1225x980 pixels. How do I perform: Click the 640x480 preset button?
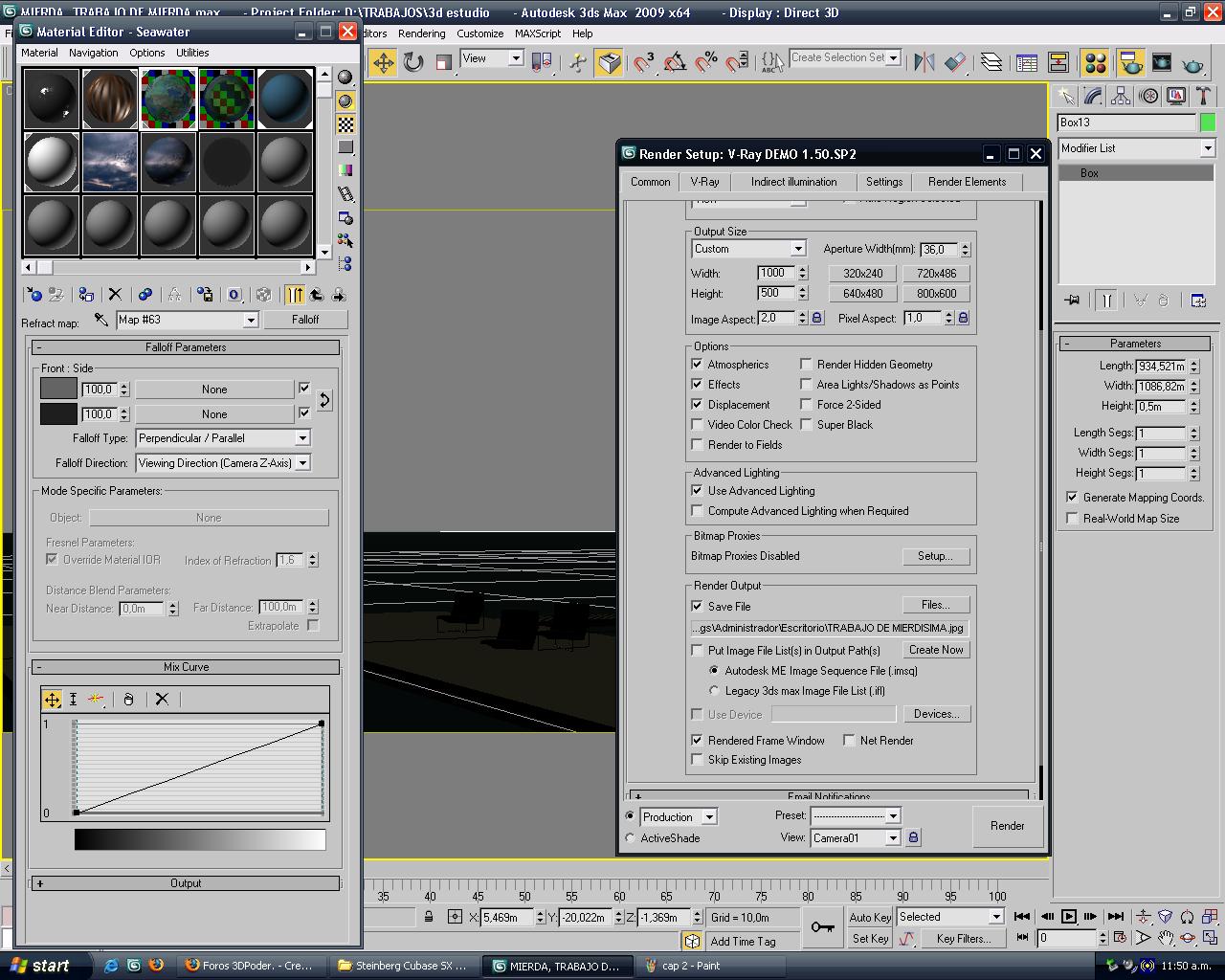pyautogui.click(x=862, y=294)
